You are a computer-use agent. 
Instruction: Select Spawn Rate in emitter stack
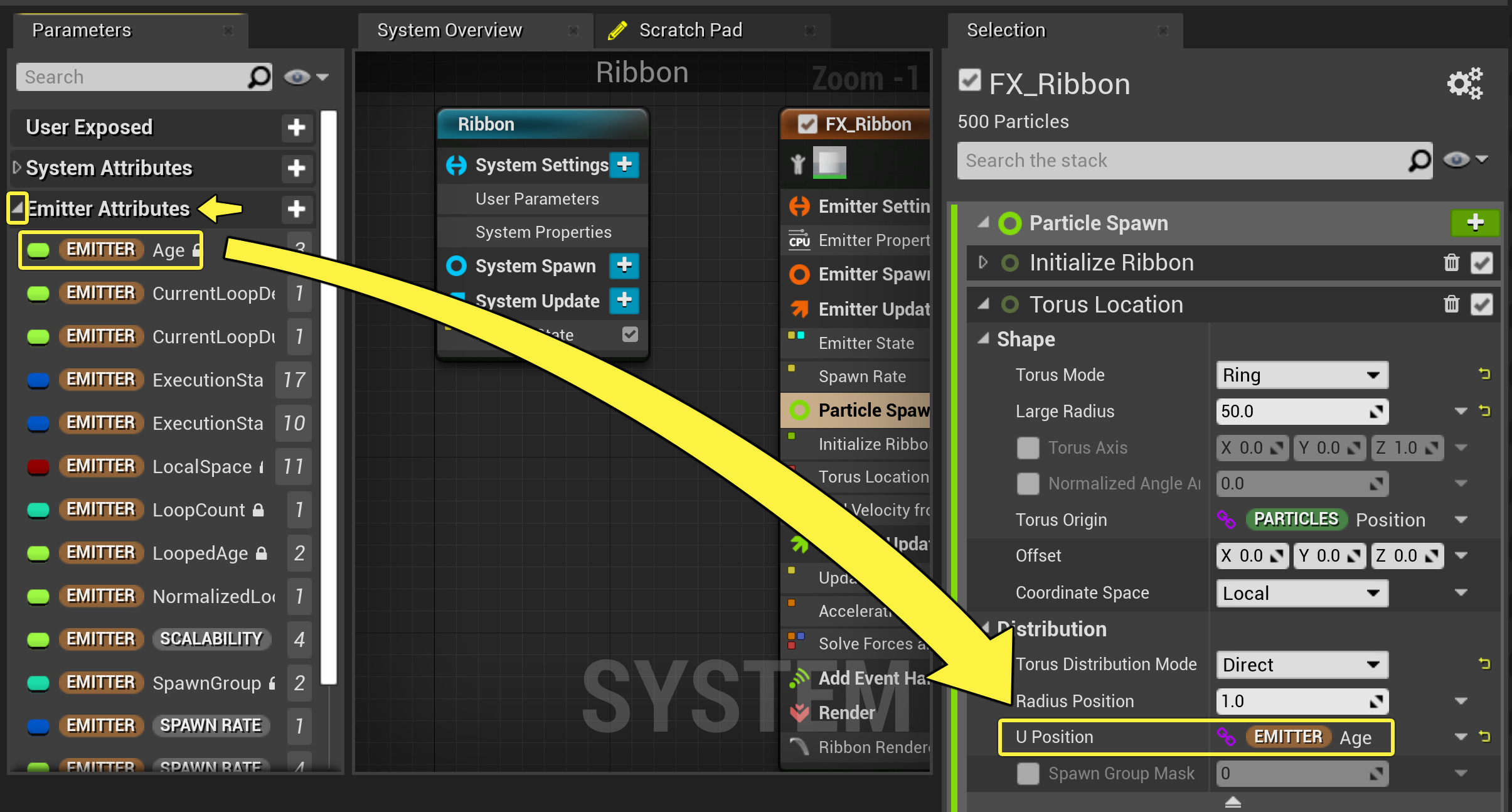pyautogui.click(x=862, y=377)
